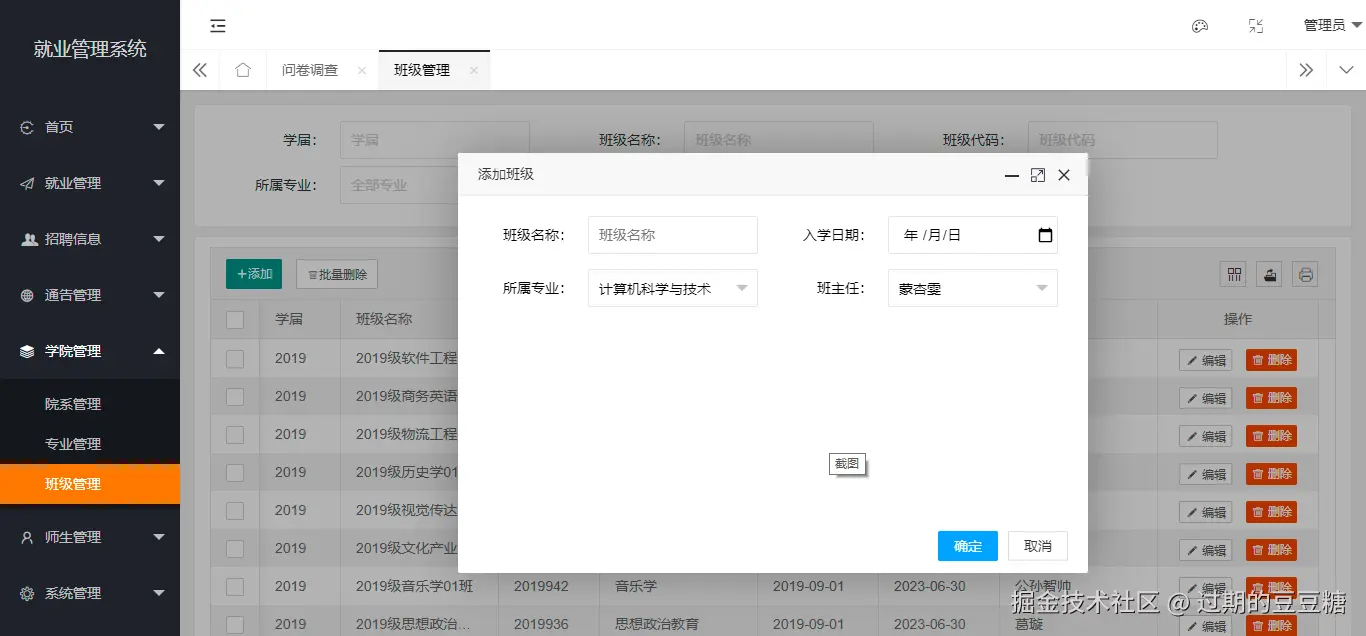This screenshot has height=636, width=1366.
Task: Open the date picker calendar icon
Action: point(1045,235)
